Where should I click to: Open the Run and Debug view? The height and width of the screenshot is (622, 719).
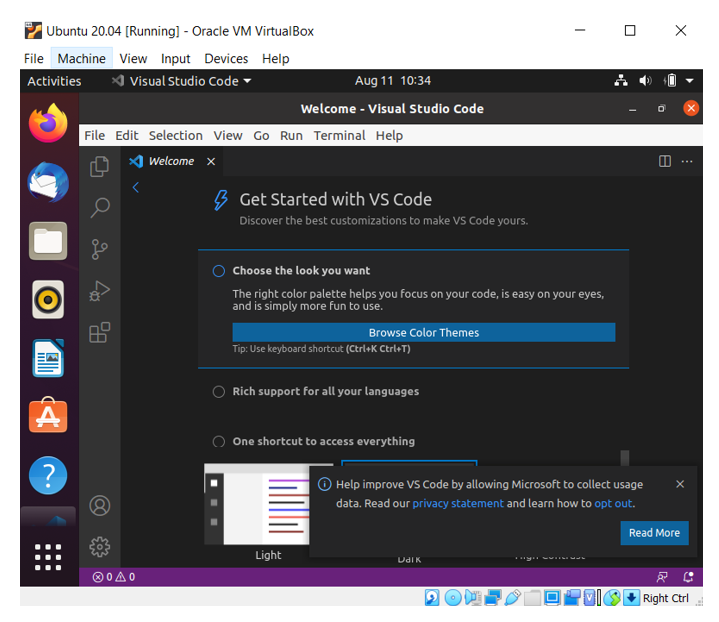pyautogui.click(x=100, y=291)
